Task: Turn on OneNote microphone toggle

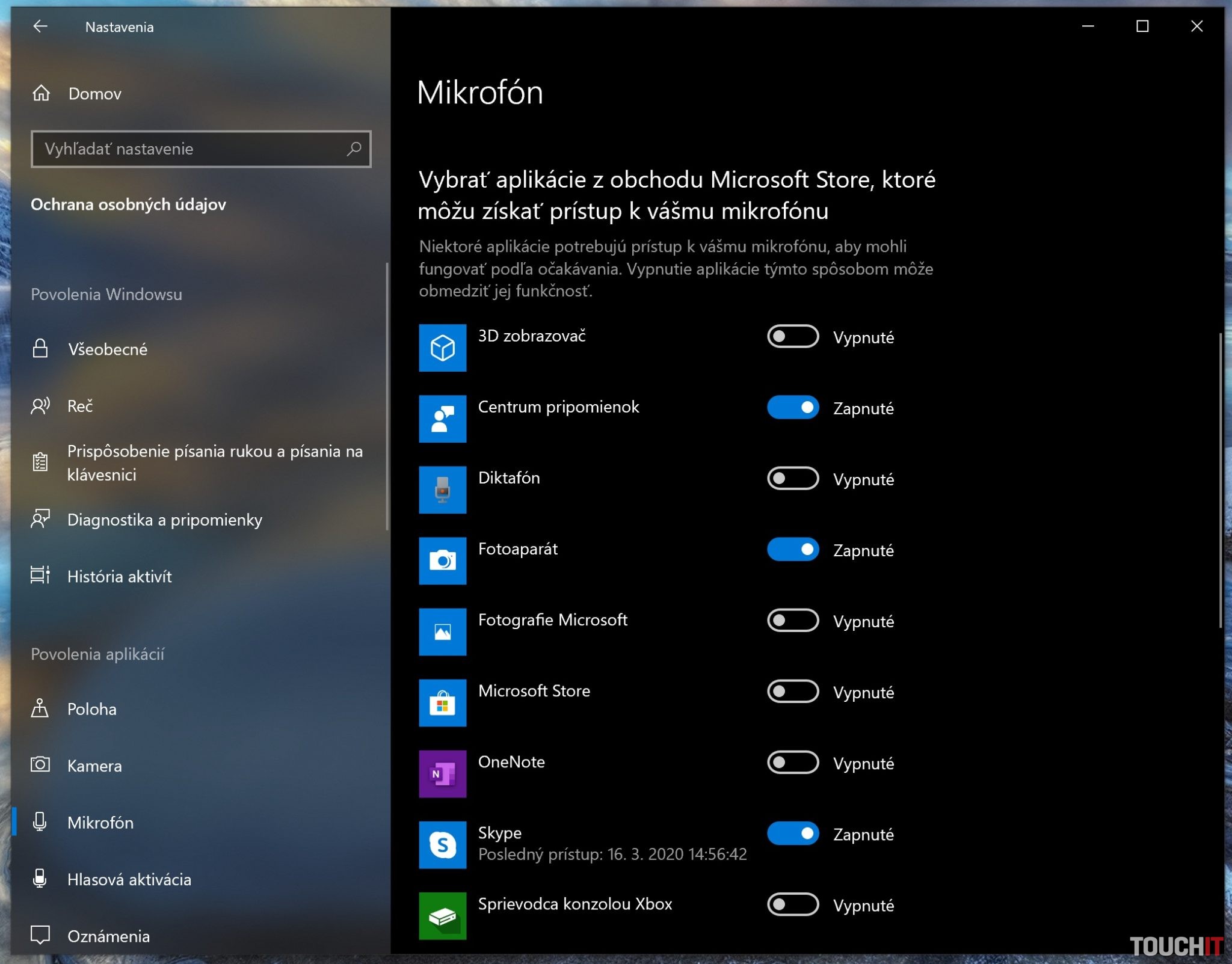Action: pyautogui.click(x=792, y=763)
